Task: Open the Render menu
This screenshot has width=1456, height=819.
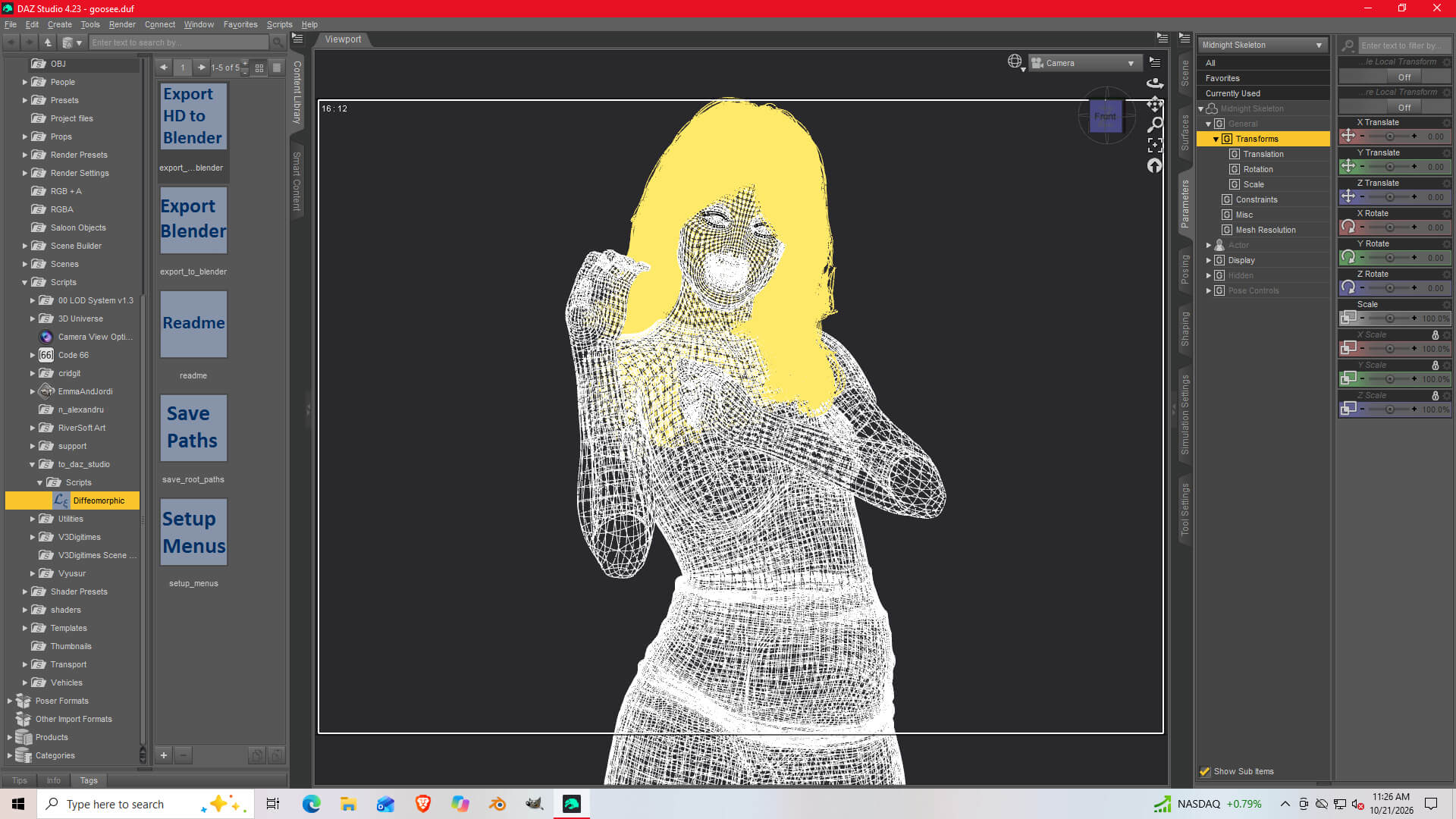Action: point(122,24)
